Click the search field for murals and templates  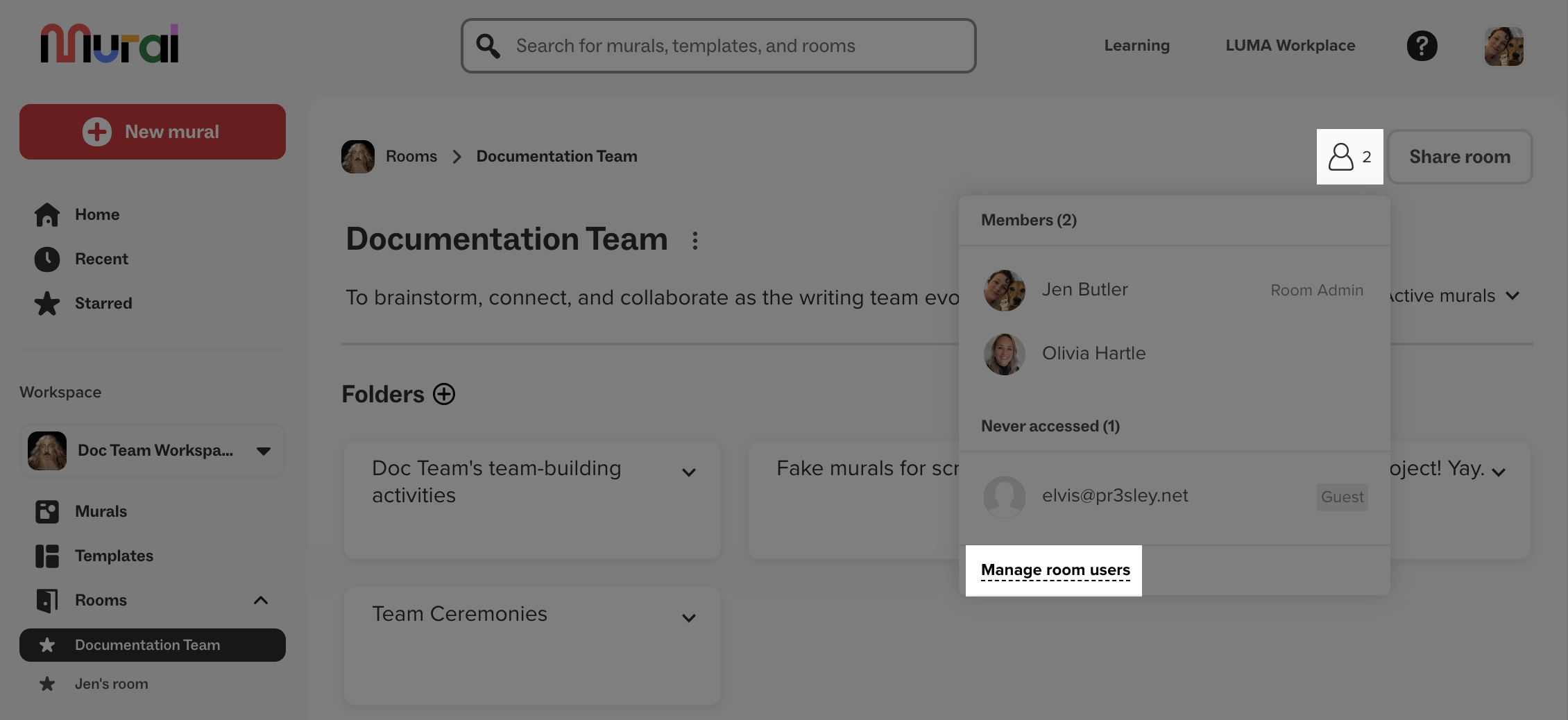[718, 46]
